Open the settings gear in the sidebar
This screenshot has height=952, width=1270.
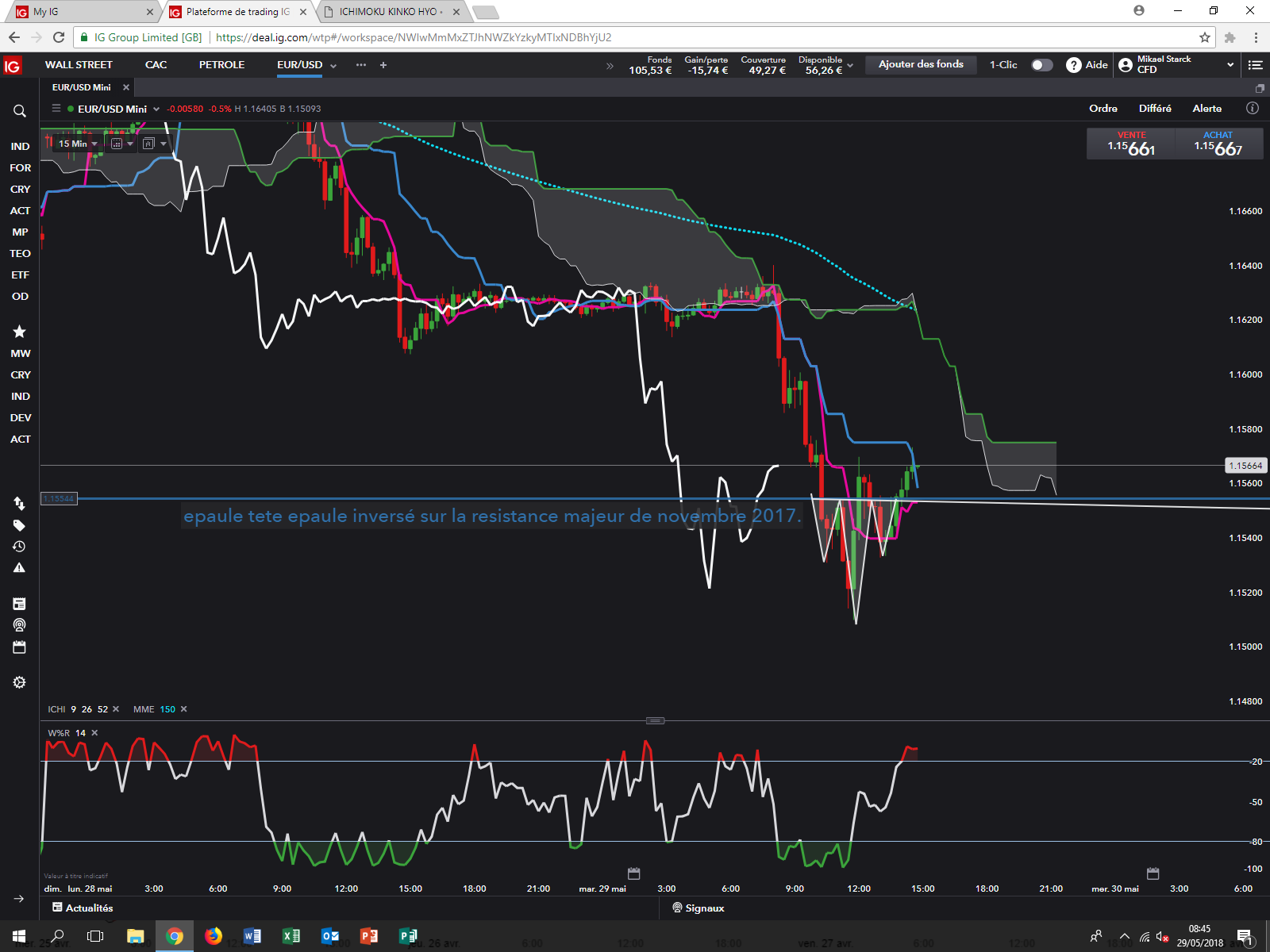(20, 682)
